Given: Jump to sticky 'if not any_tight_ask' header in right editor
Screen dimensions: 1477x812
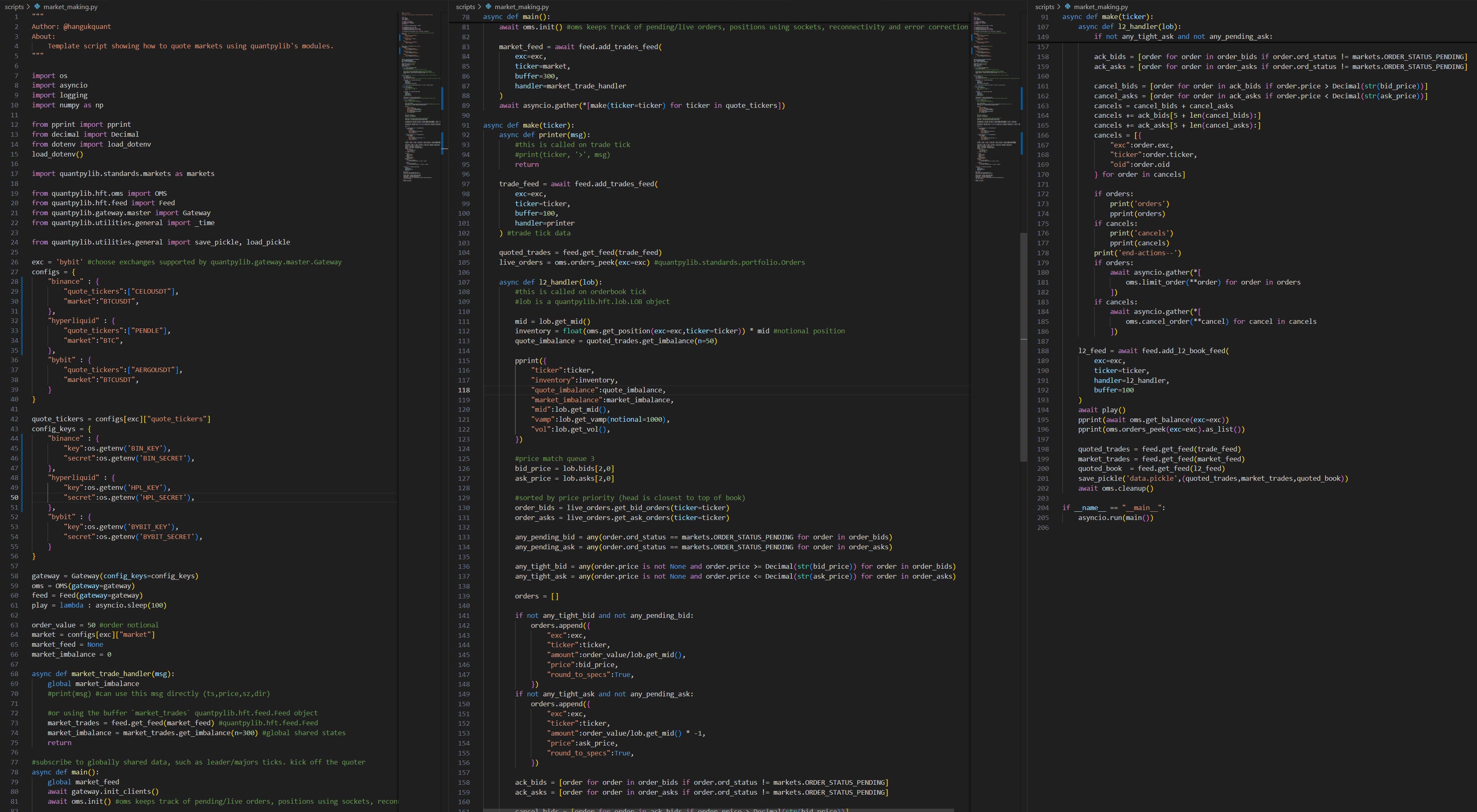Looking at the screenshot, I should pyautogui.click(x=1183, y=36).
